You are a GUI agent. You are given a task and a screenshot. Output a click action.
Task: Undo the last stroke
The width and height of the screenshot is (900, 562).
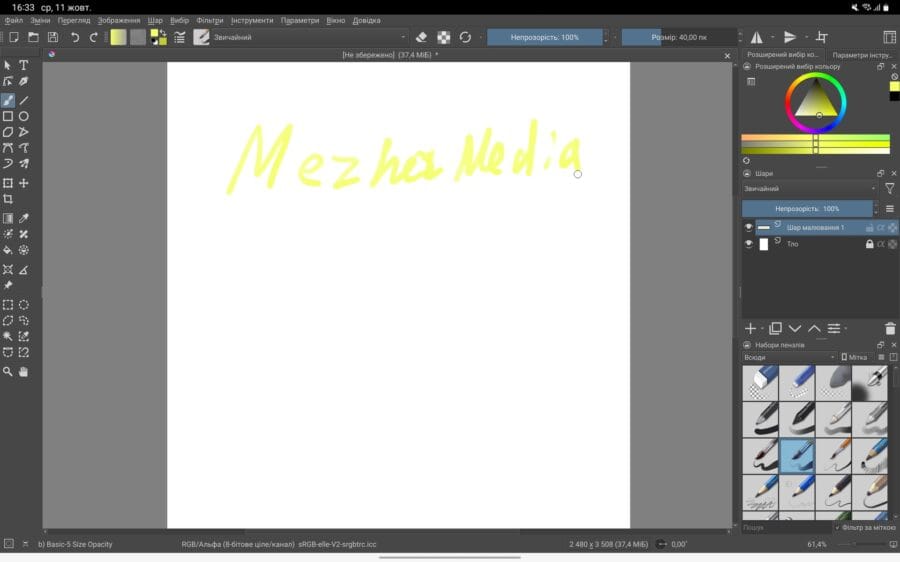[75, 37]
